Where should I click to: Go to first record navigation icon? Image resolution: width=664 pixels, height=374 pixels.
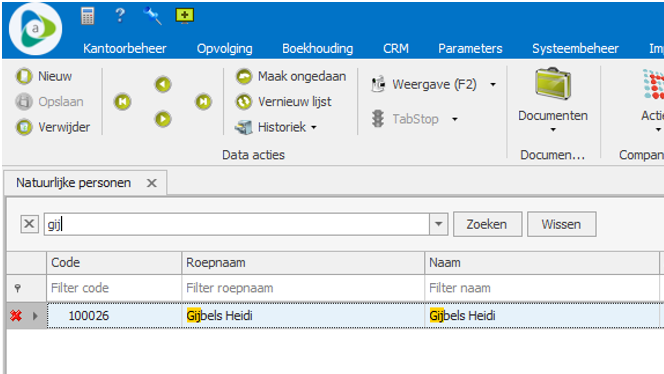coord(122,102)
